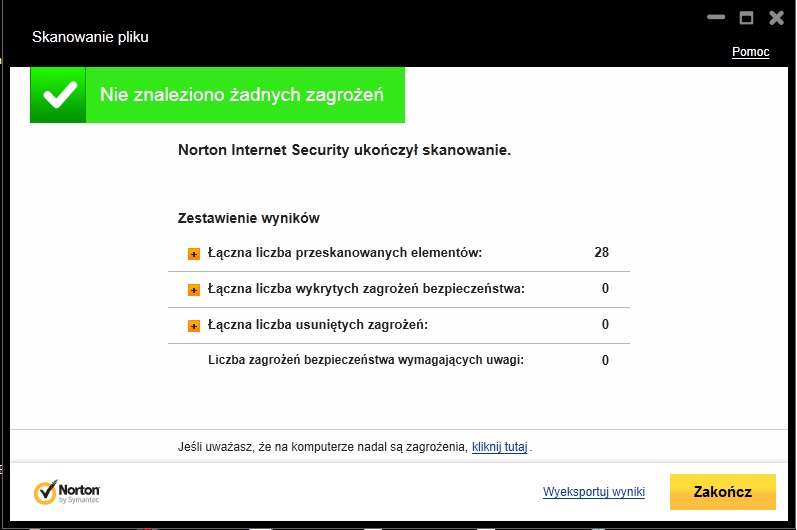Click 'Łączna liczba usuniętych zagrożeń:' label

(x=318, y=325)
